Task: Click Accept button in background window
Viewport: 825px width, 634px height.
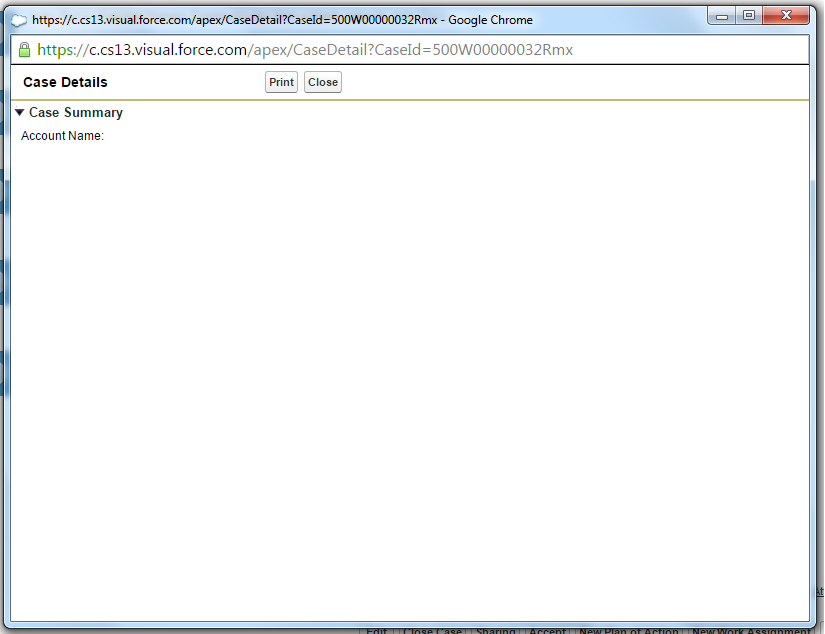Action: 547,630
